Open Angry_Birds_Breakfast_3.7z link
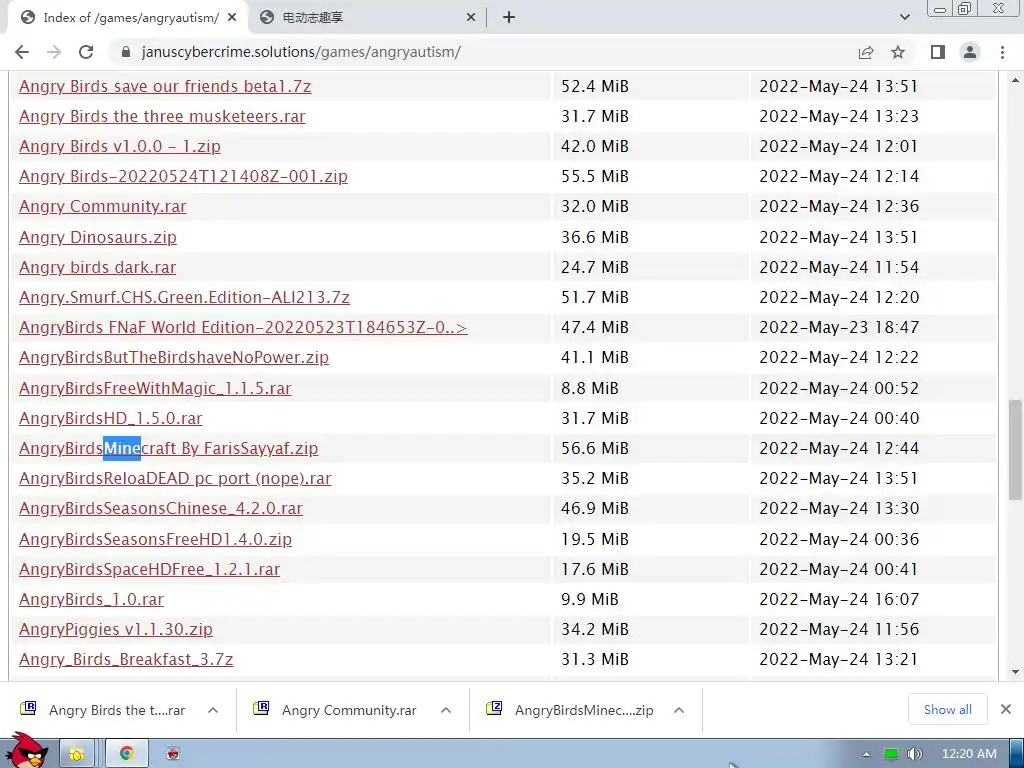 pos(126,659)
